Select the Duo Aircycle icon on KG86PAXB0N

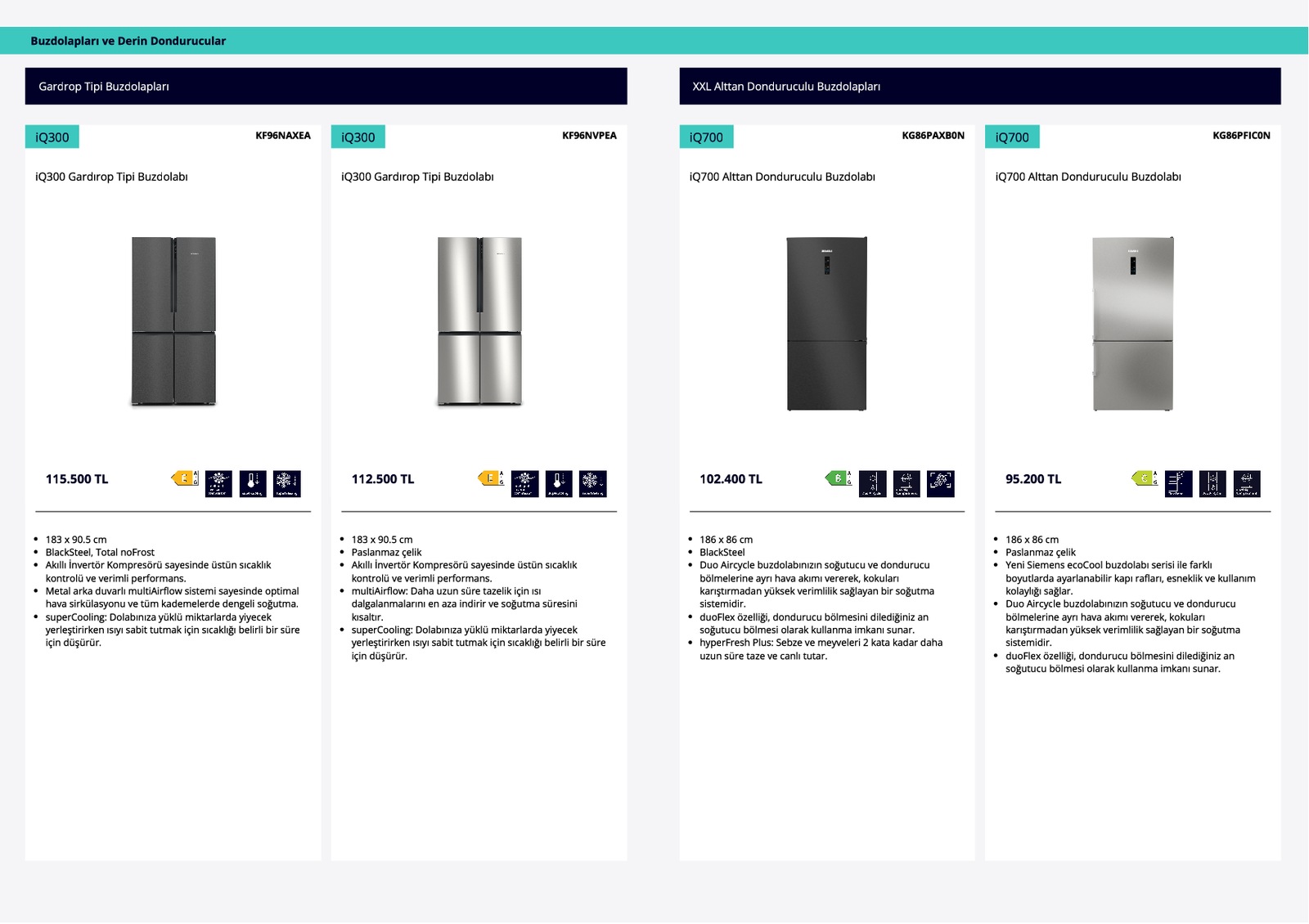[x=873, y=483]
